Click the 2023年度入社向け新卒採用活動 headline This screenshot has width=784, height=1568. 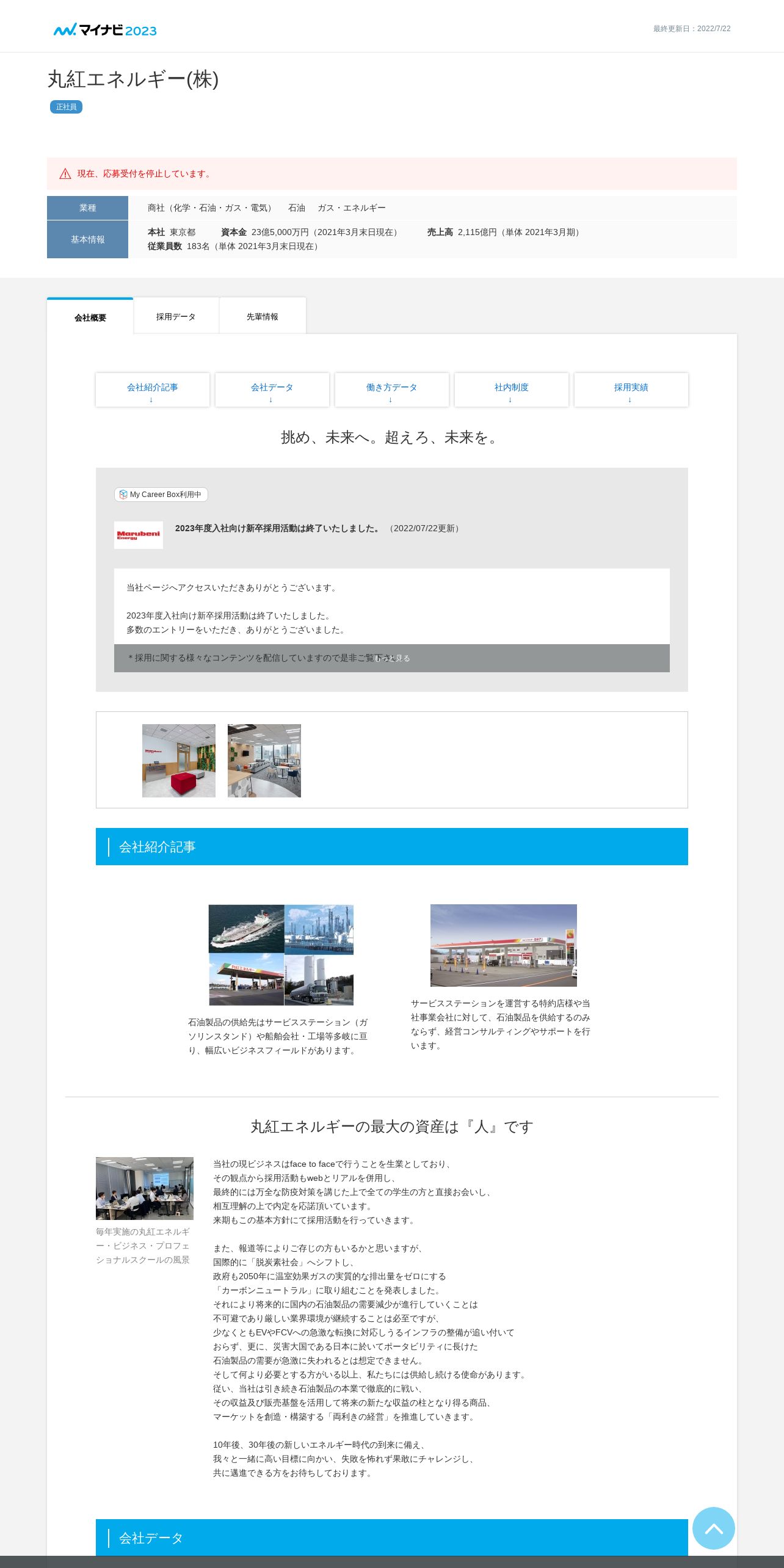(277, 528)
